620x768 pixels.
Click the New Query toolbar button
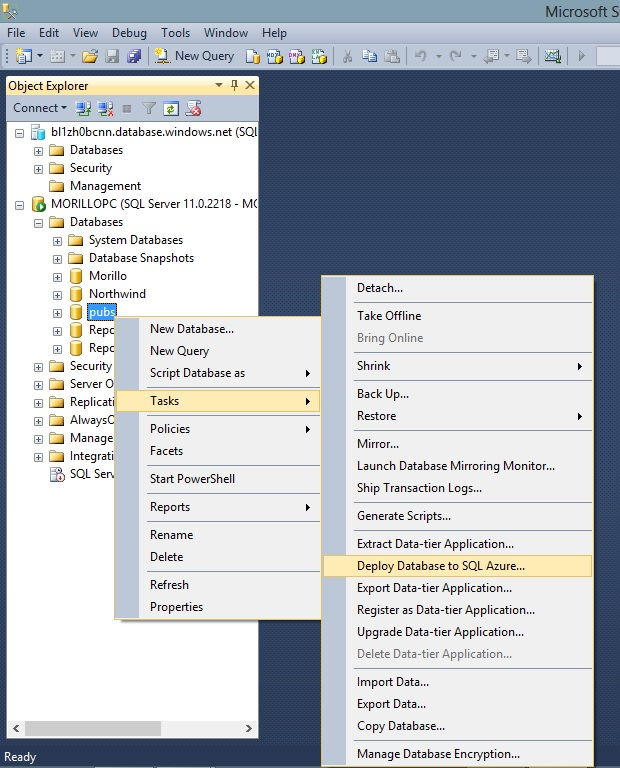[x=195, y=56]
